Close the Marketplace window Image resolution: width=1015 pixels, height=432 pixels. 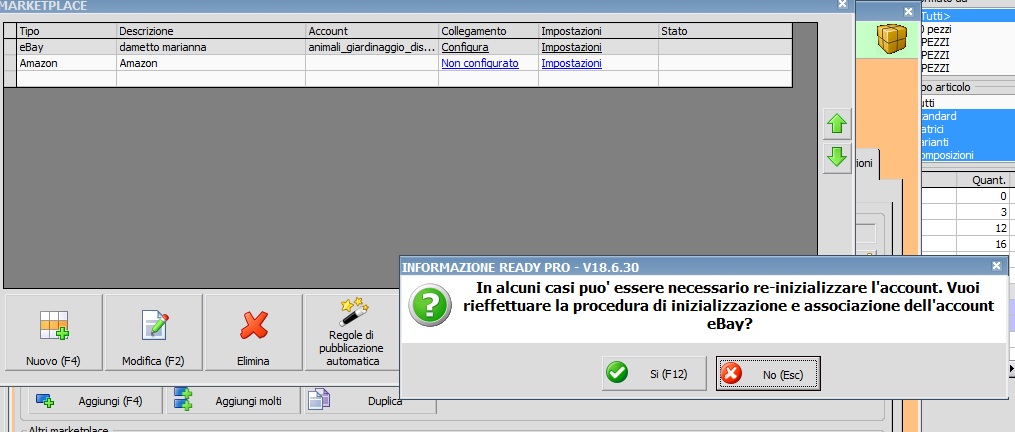pos(842,5)
